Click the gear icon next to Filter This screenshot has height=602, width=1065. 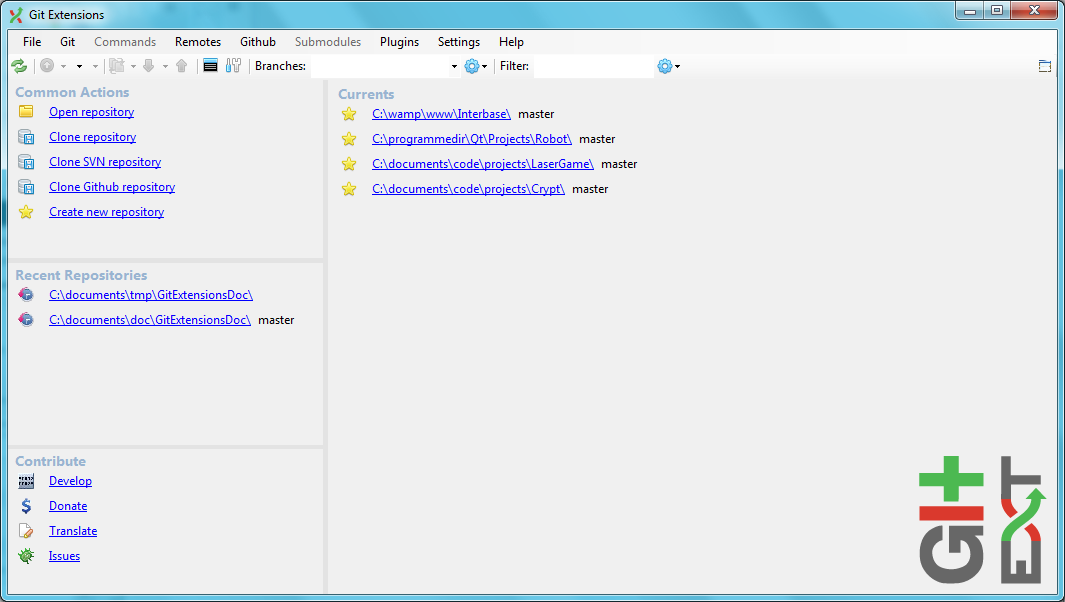[x=664, y=66]
